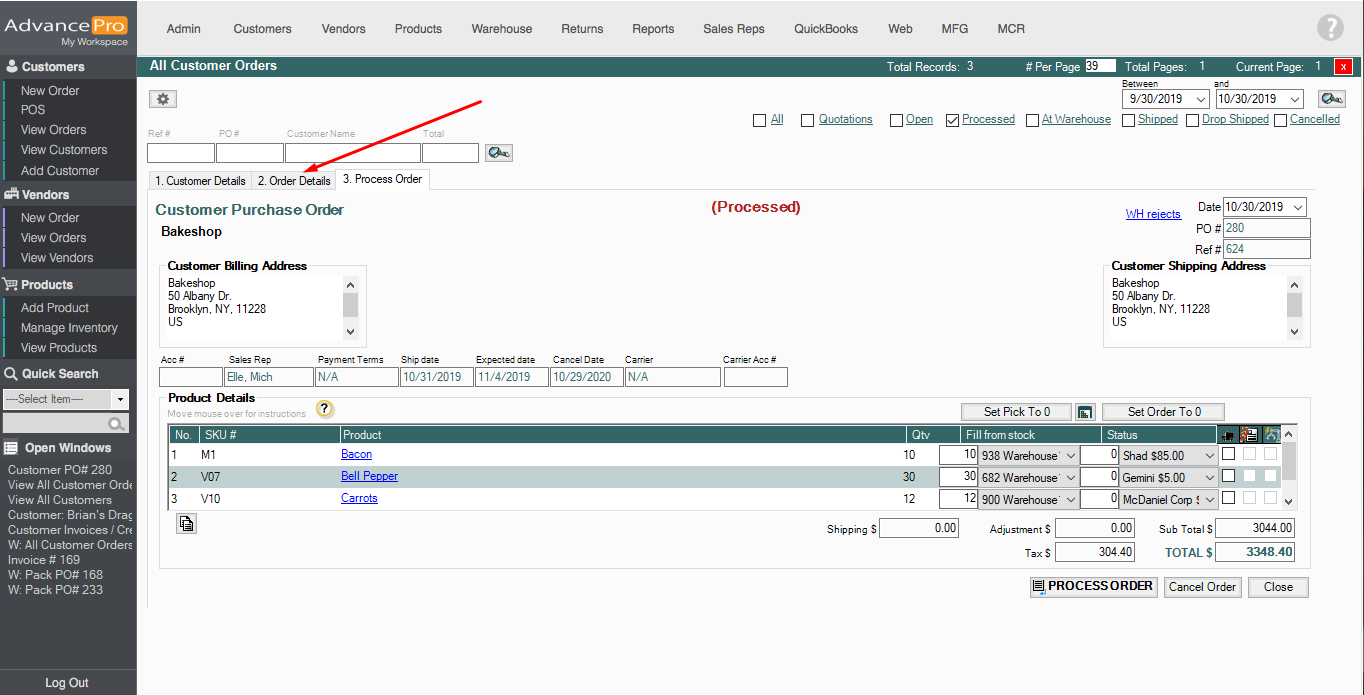This screenshot has width=1364, height=695.
Task: Click the Customer Name search field
Action: pyautogui.click(x=352, y=153)
